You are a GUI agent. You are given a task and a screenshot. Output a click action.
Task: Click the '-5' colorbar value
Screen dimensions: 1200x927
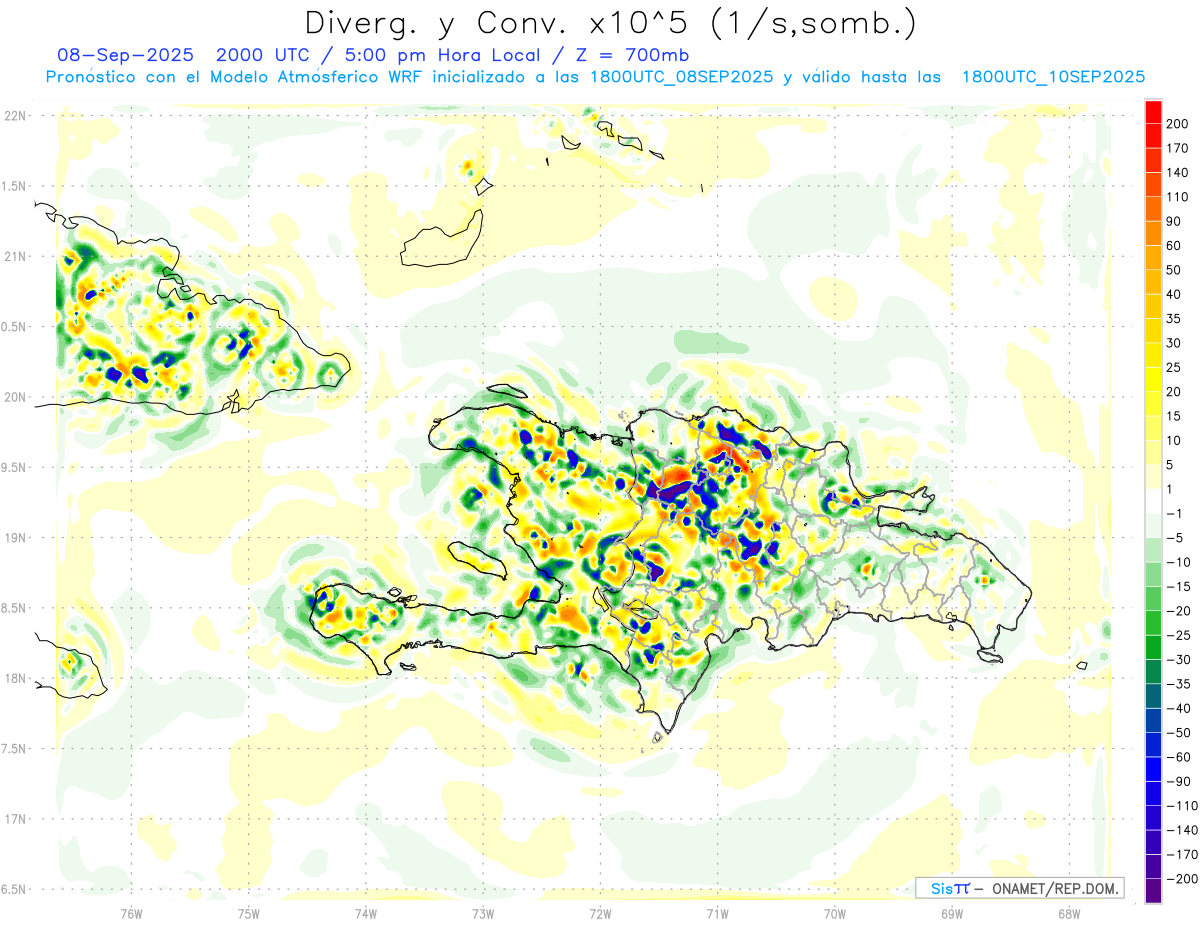1176,538
